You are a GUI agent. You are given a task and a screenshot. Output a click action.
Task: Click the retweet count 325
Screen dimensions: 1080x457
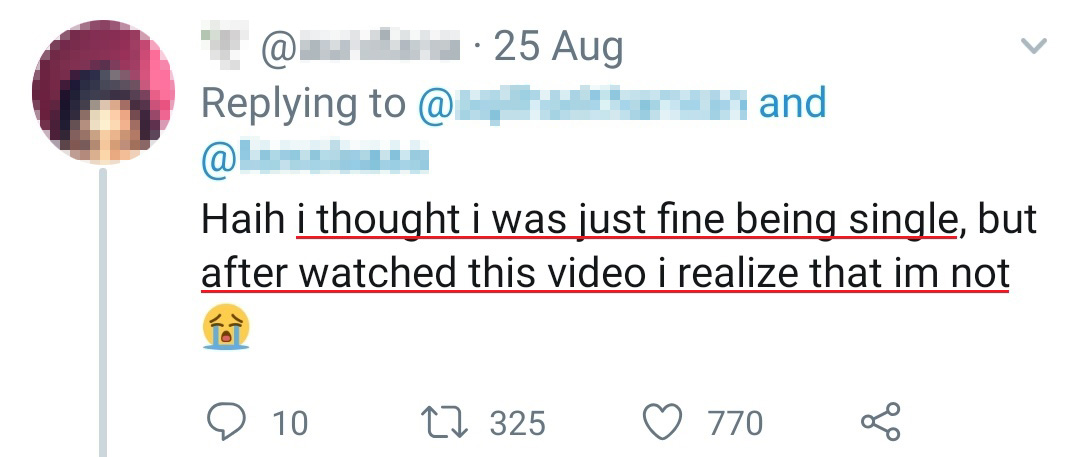(518, 423)
